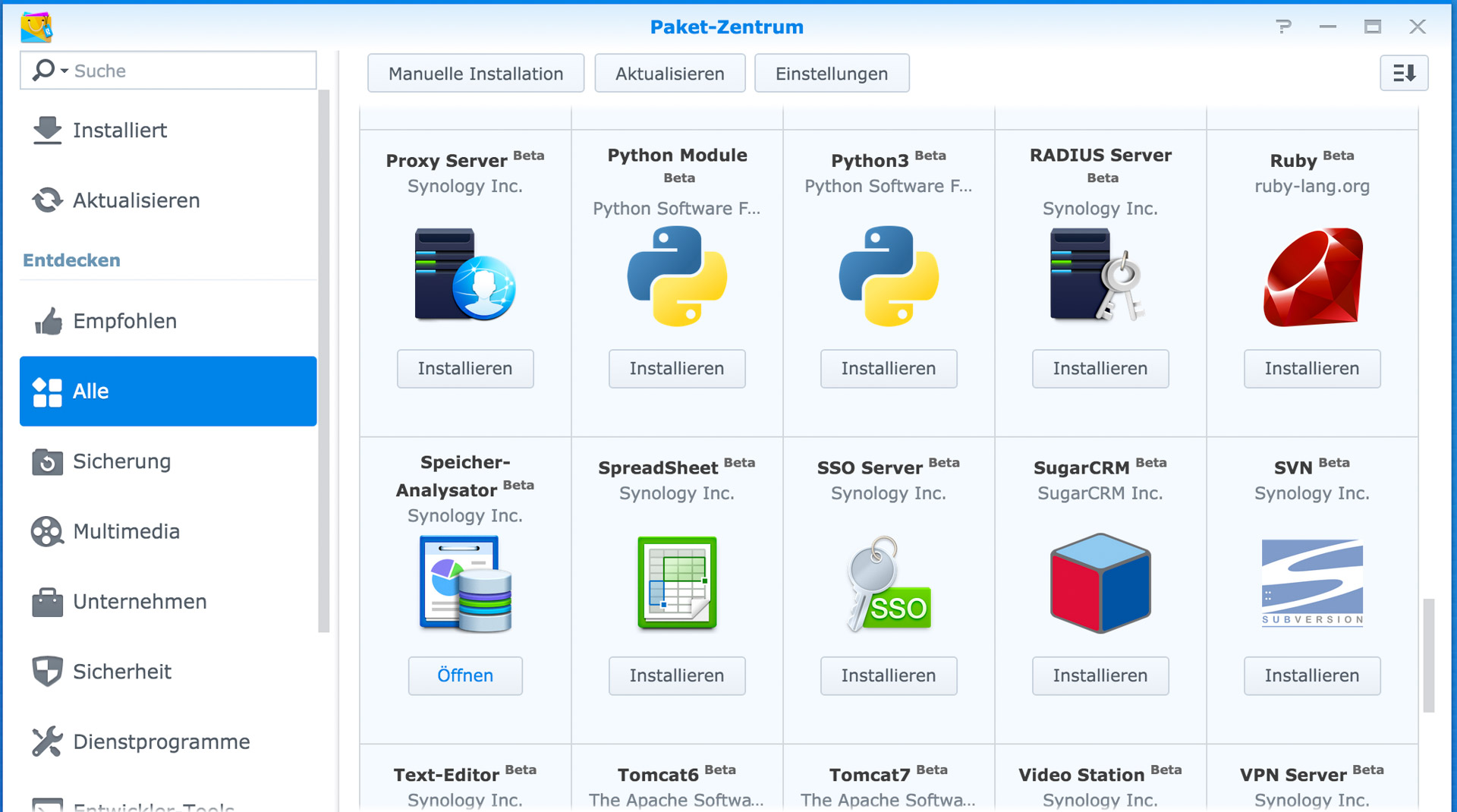Image resolution: width=1457 pixels, height=812 pixels.
Task: Open the Aktualisieren sidebar section
Action: 168,200
